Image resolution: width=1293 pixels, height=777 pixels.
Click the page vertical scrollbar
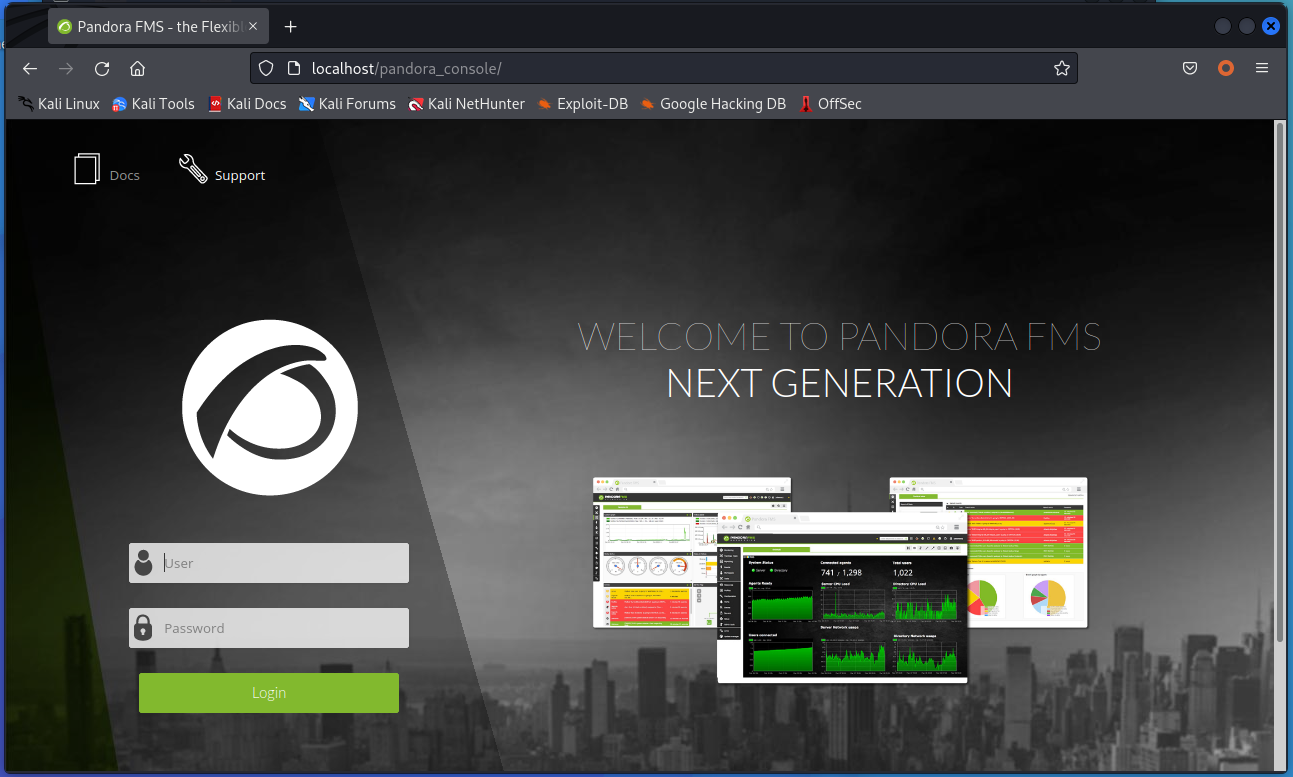click(x=1280, y=382)
